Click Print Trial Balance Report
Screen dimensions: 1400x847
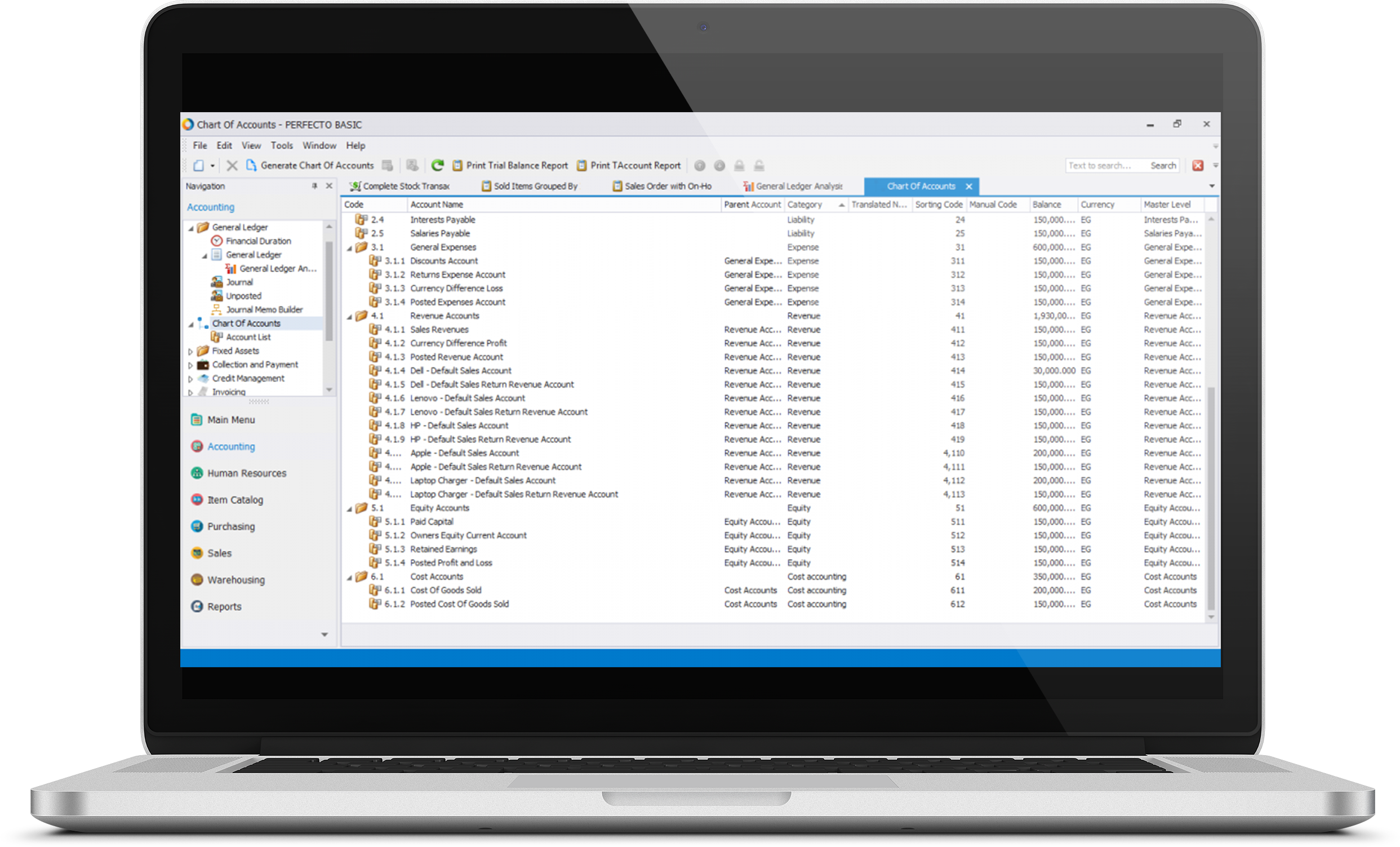(x=510, y=166)
